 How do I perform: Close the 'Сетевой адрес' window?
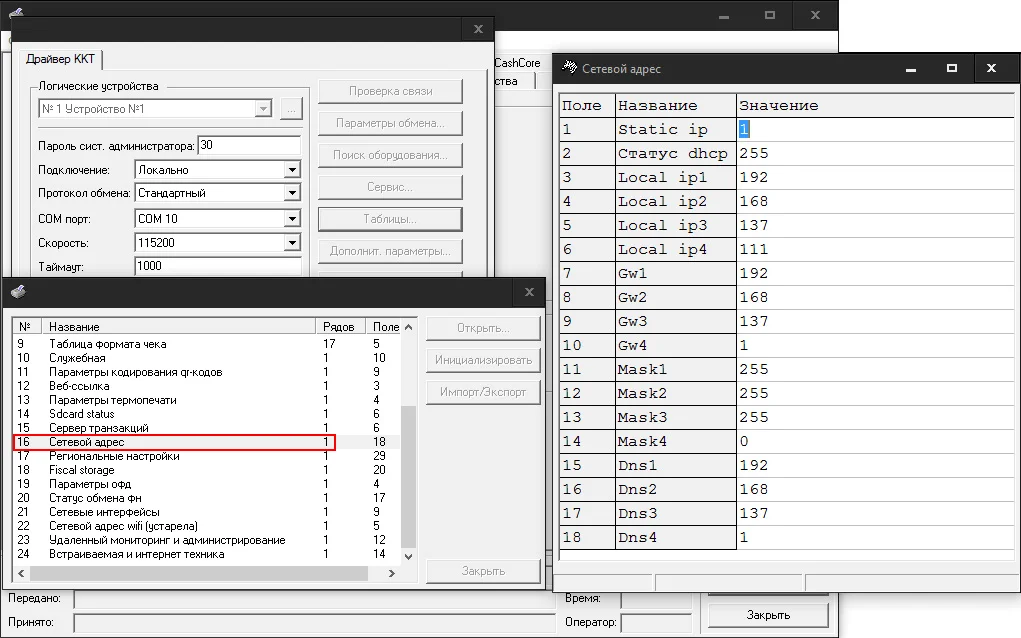991,68
